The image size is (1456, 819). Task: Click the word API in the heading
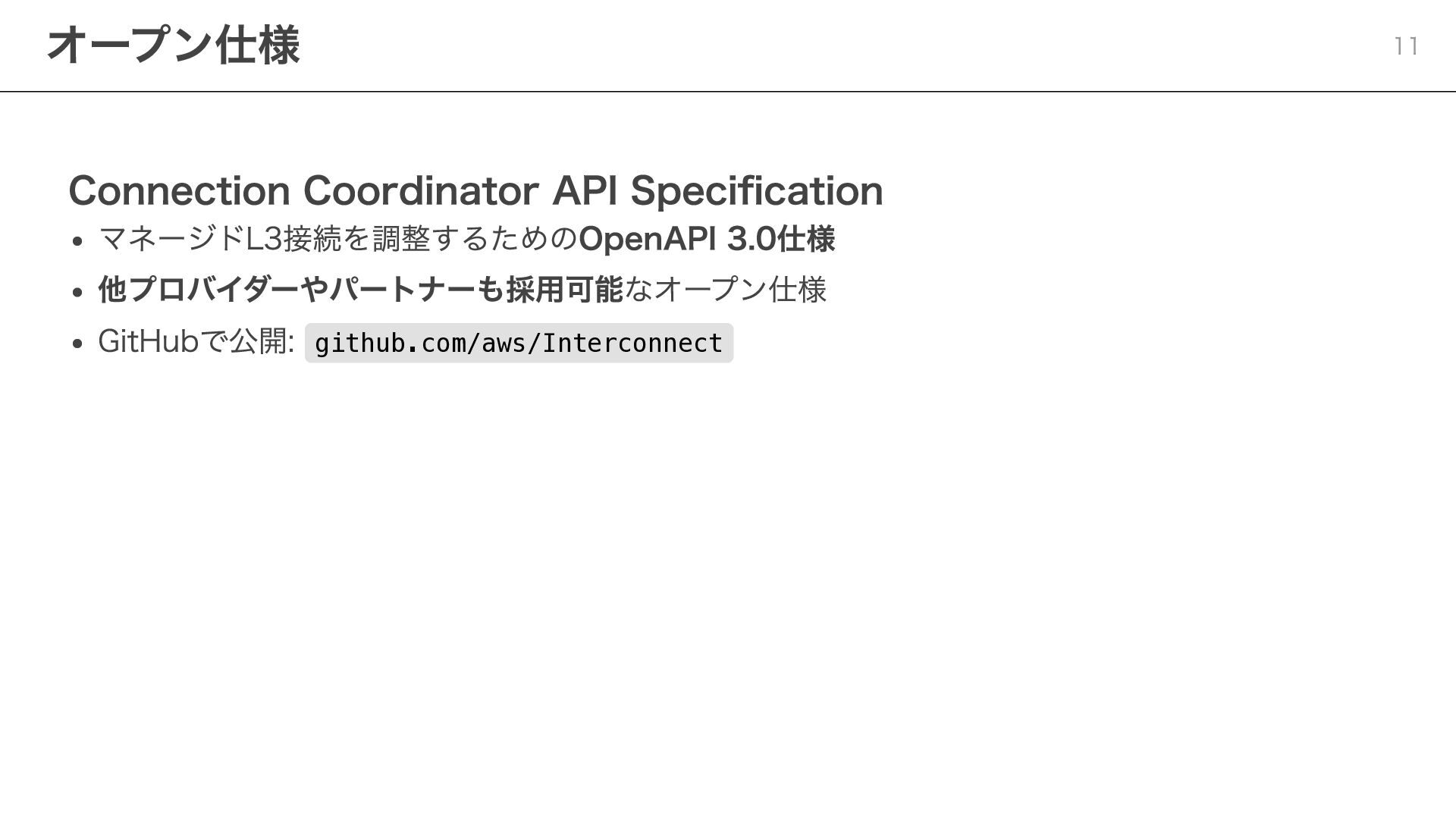584,190
